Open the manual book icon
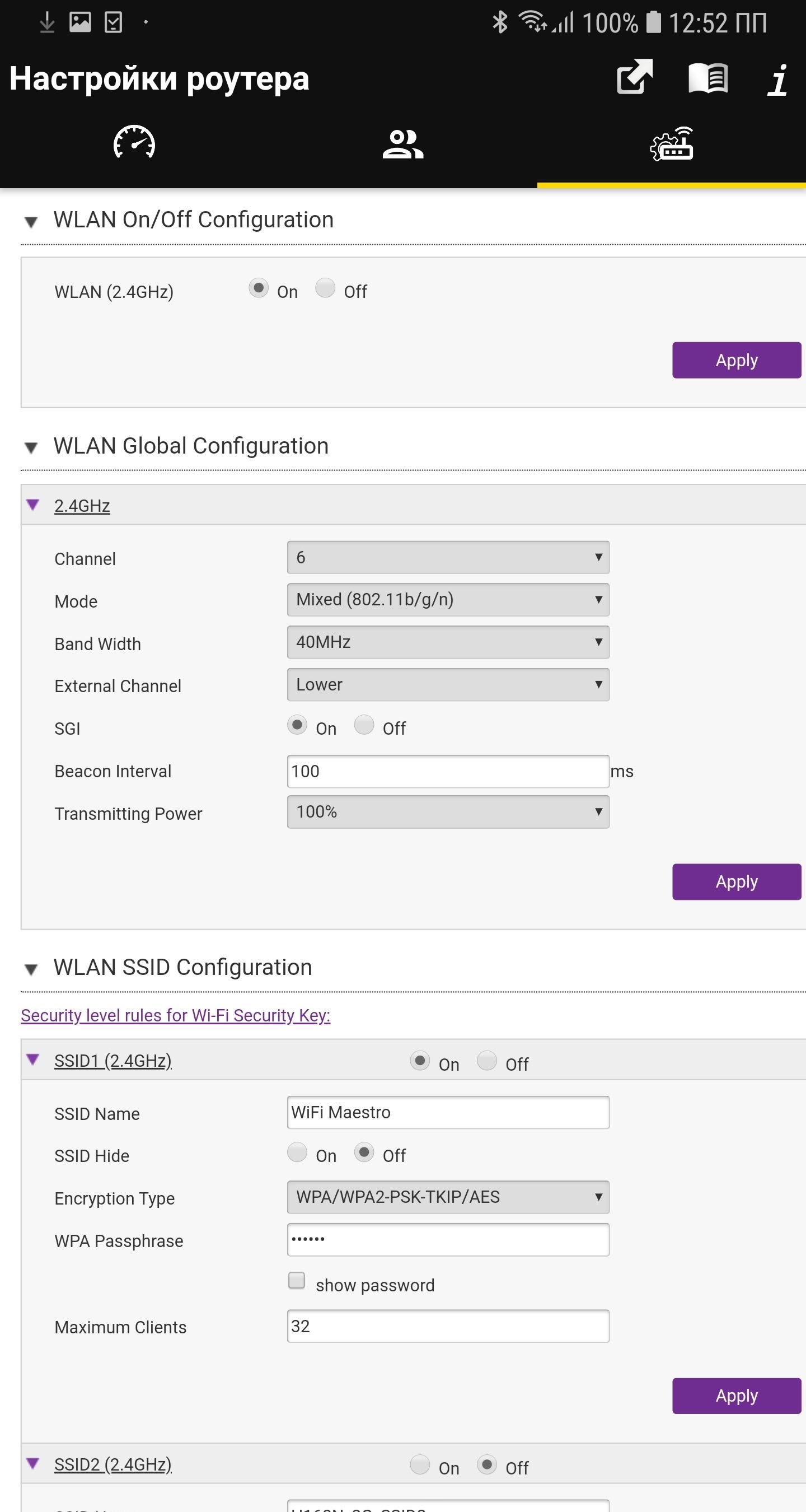 707,78
